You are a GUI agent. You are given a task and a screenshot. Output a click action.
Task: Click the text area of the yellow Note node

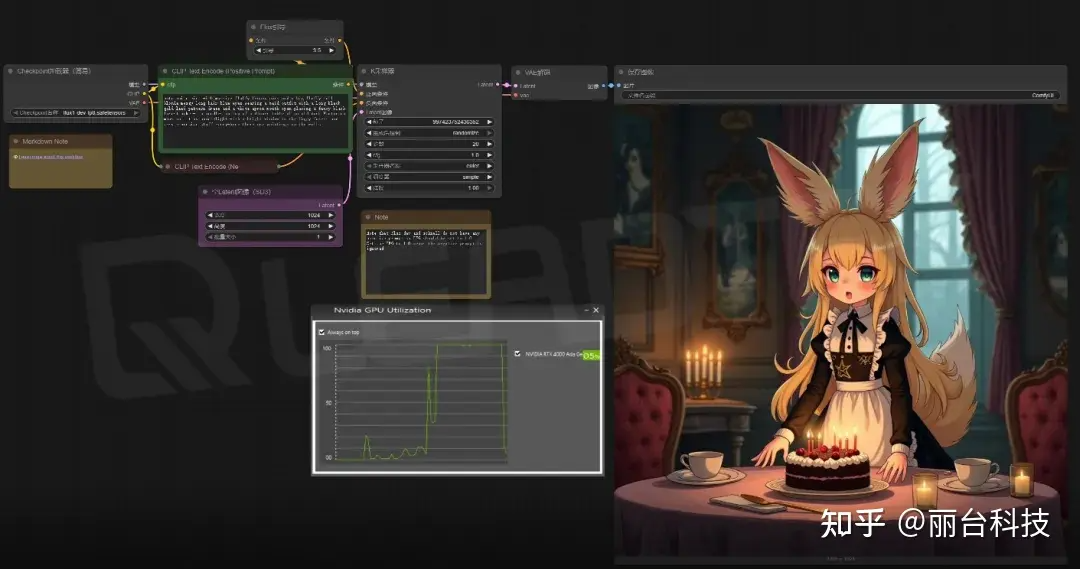click(426, 260)
